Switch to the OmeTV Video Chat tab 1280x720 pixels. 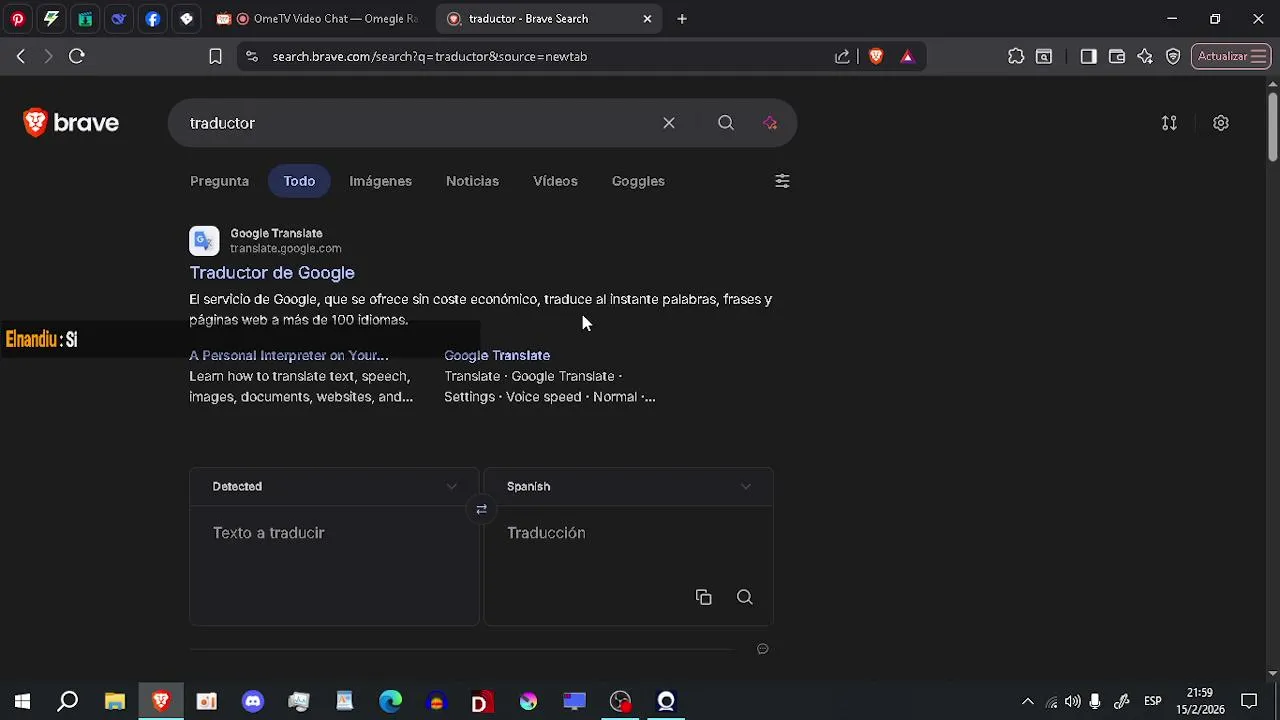tap(321, 18)
